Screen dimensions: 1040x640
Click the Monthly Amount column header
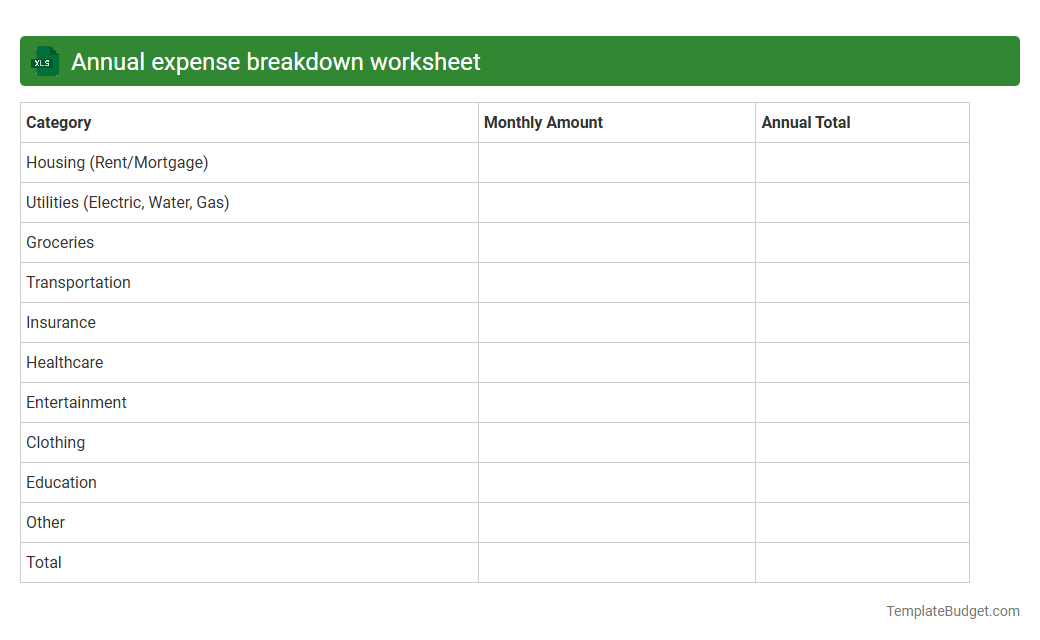[x=543, y=122]
